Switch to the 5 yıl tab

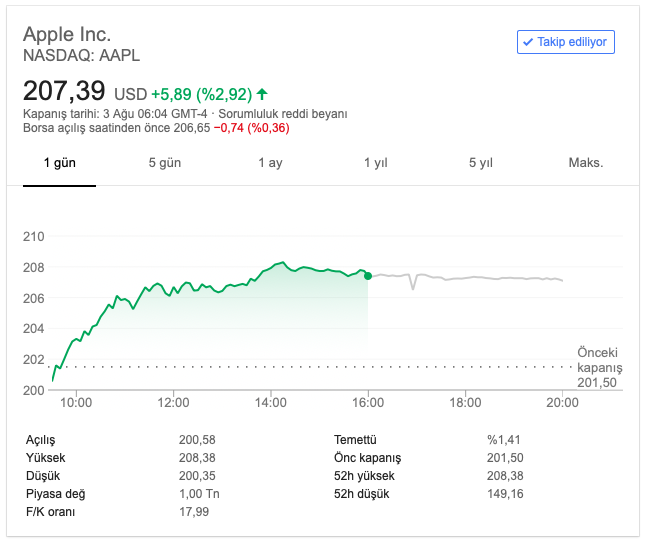click(480, 163)
